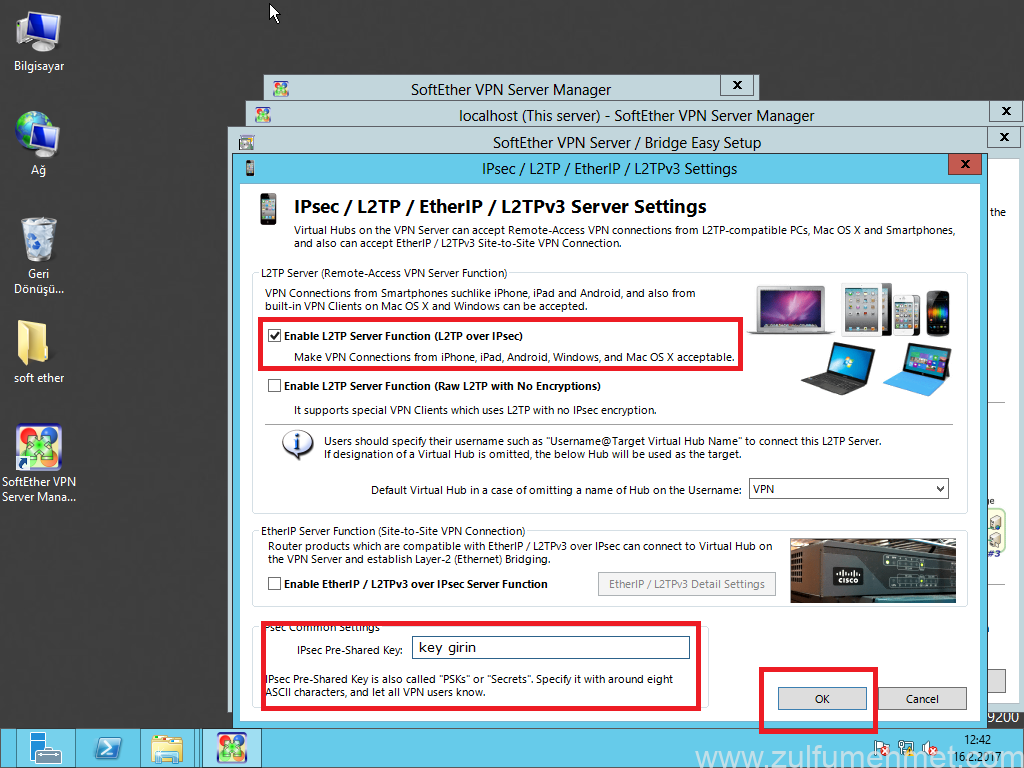The image size is (1024, 768).
Task: Cancel the IPsec settings dialog
Action: [x=922, y=699]
